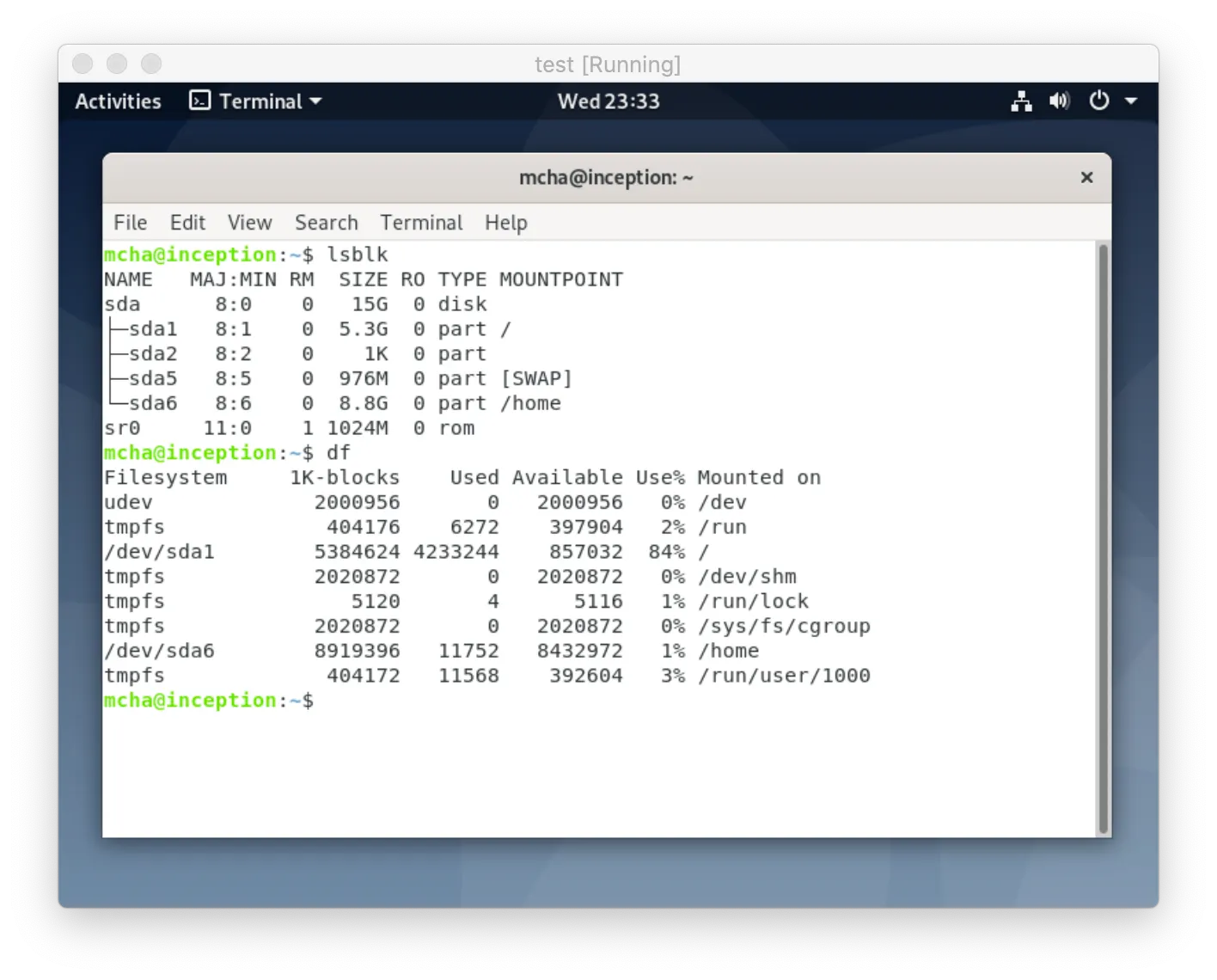Screen dimensions: 1217x980
Task: Click the "4233244" used value
Action: pyautogui.click(x=456, y=552)
